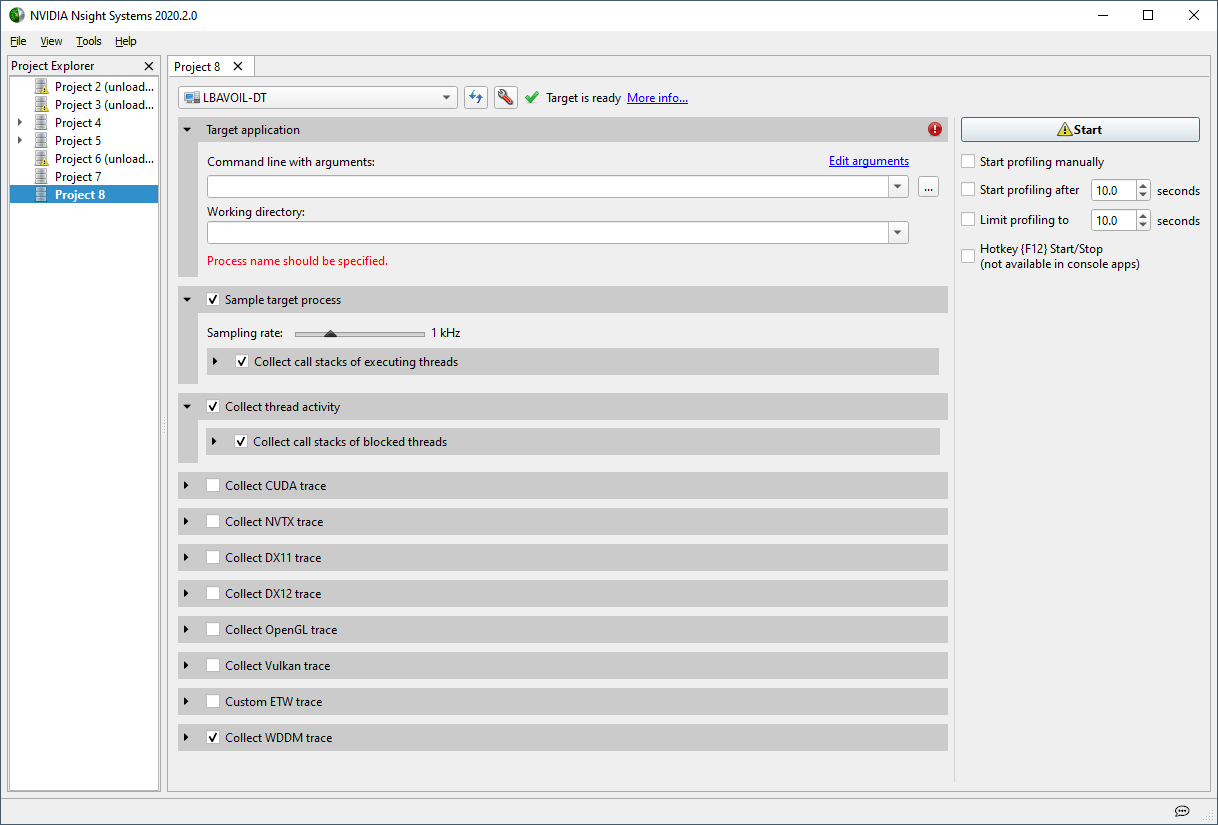The width and height of the screenshot is (1218, 825).
Task: Expand blocked threads call stacks options
Action: (x=215, y=442)
